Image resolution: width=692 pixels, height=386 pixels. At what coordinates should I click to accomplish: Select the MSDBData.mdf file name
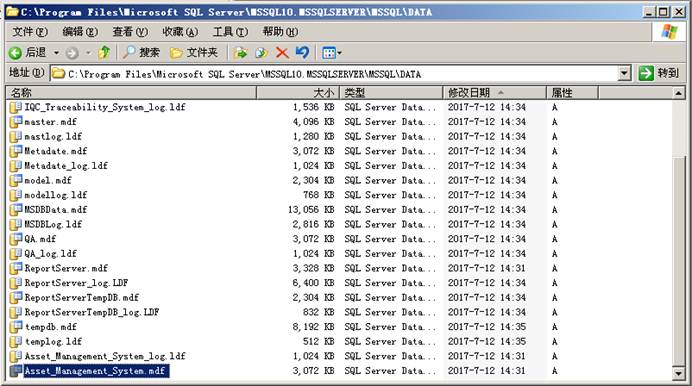(x=56, y=210)
